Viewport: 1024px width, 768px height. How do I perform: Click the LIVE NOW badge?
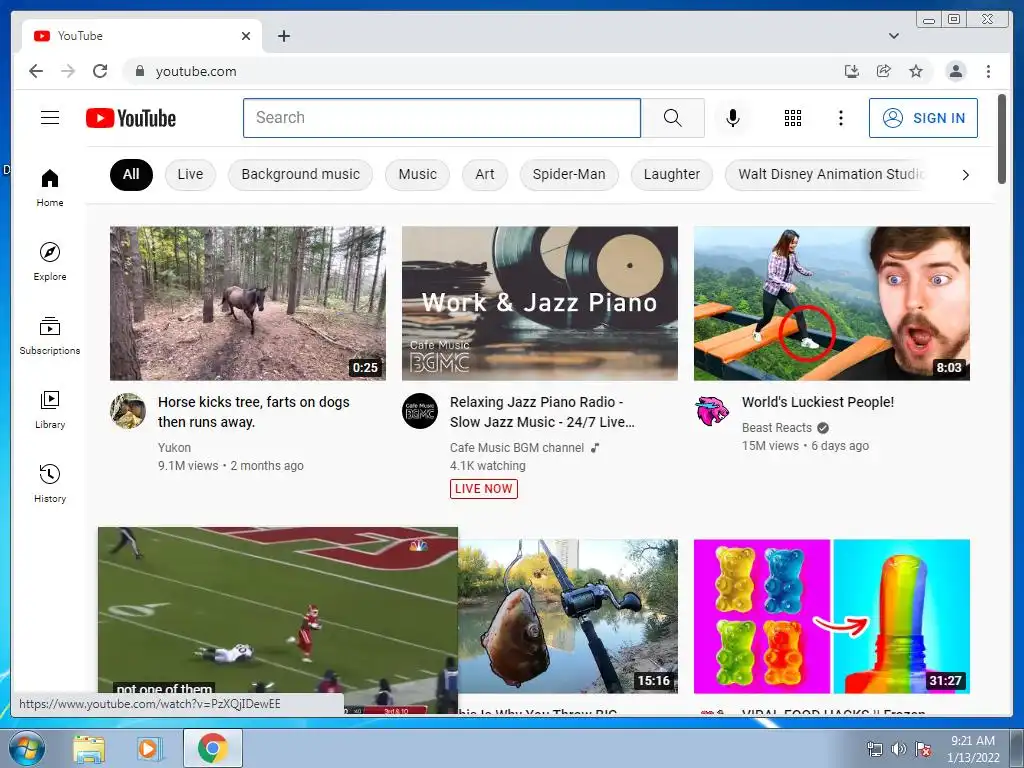(x=483, y=488)
